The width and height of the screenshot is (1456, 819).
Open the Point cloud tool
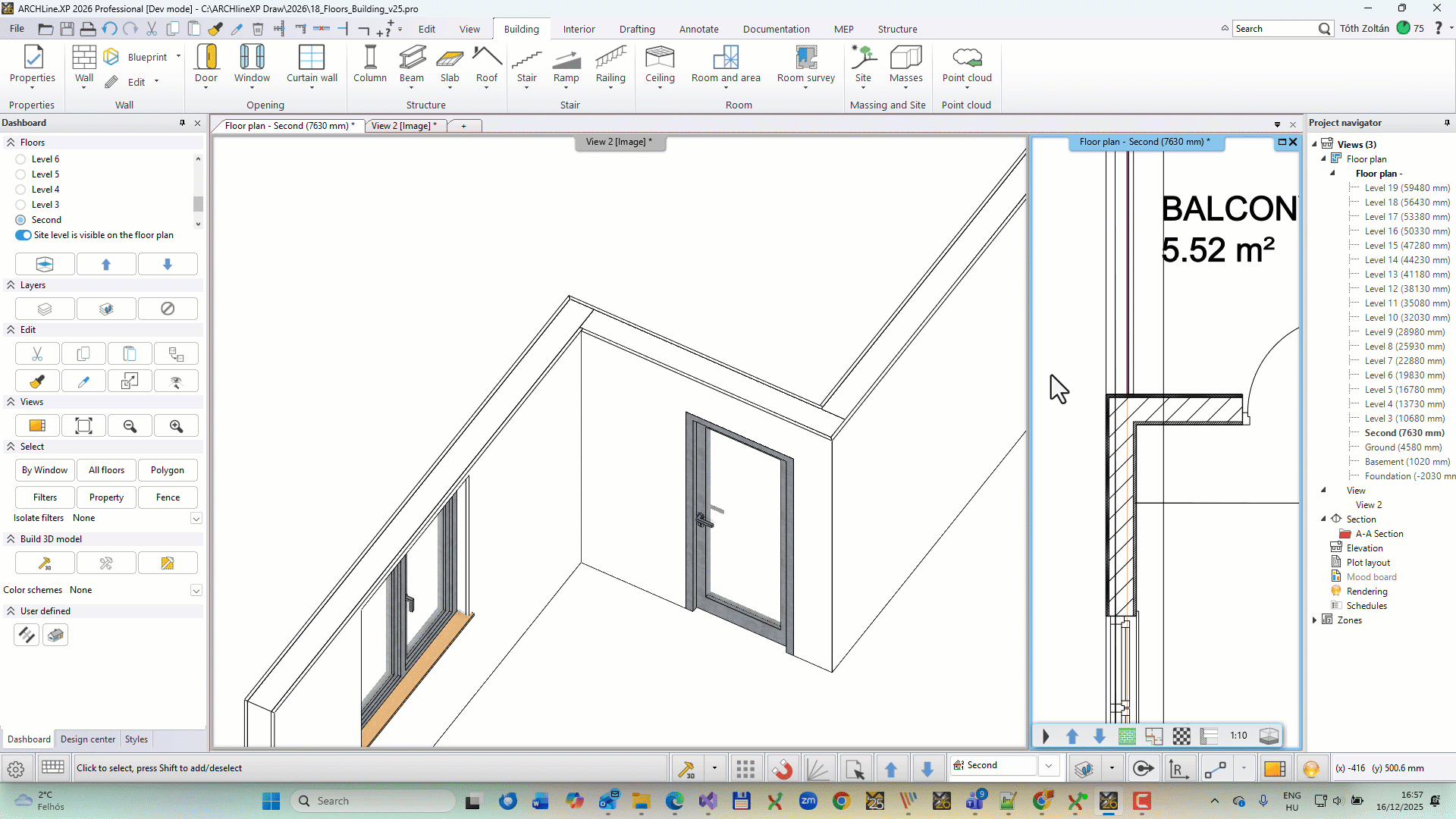[x=967, y=64]
